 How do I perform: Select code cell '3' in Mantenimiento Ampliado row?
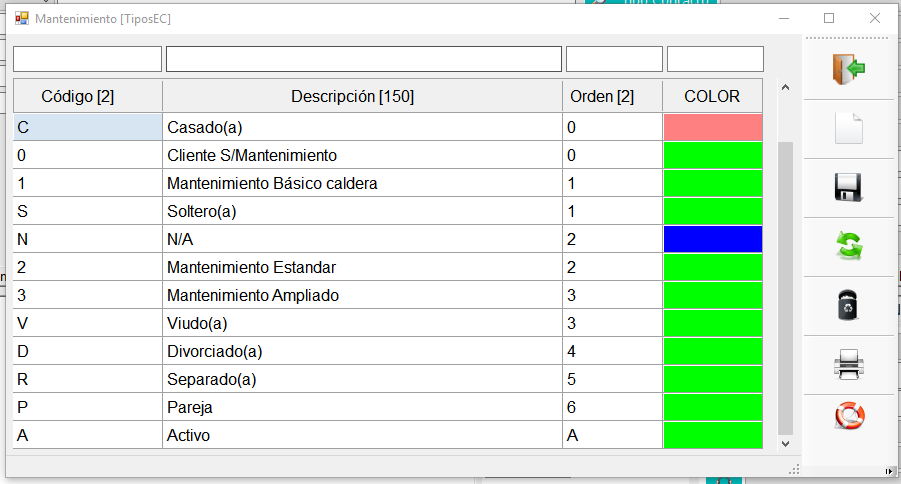coord(88,295)
